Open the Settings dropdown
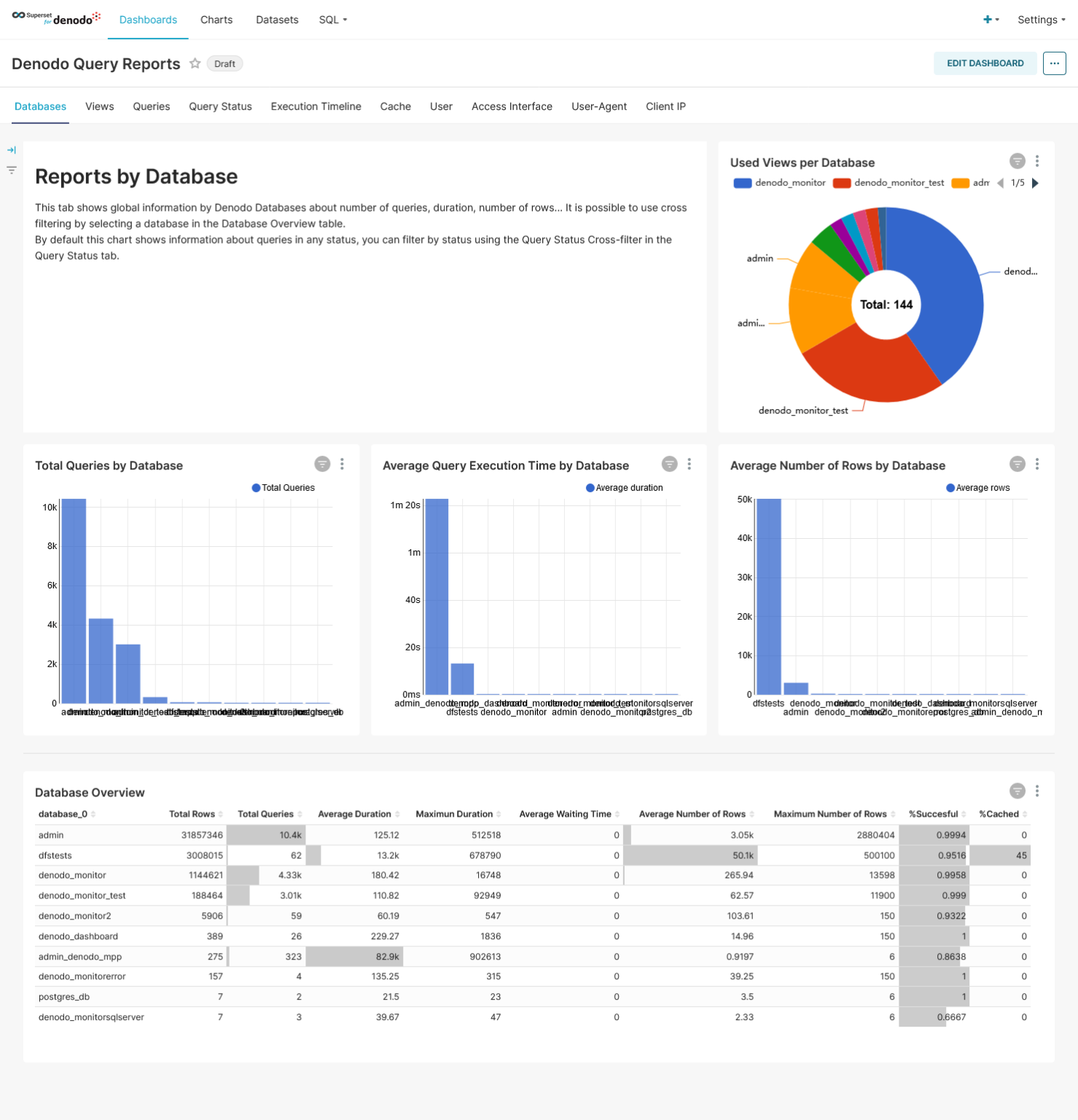Viewport: 1078px width, 1120px height. point(1041,20)
